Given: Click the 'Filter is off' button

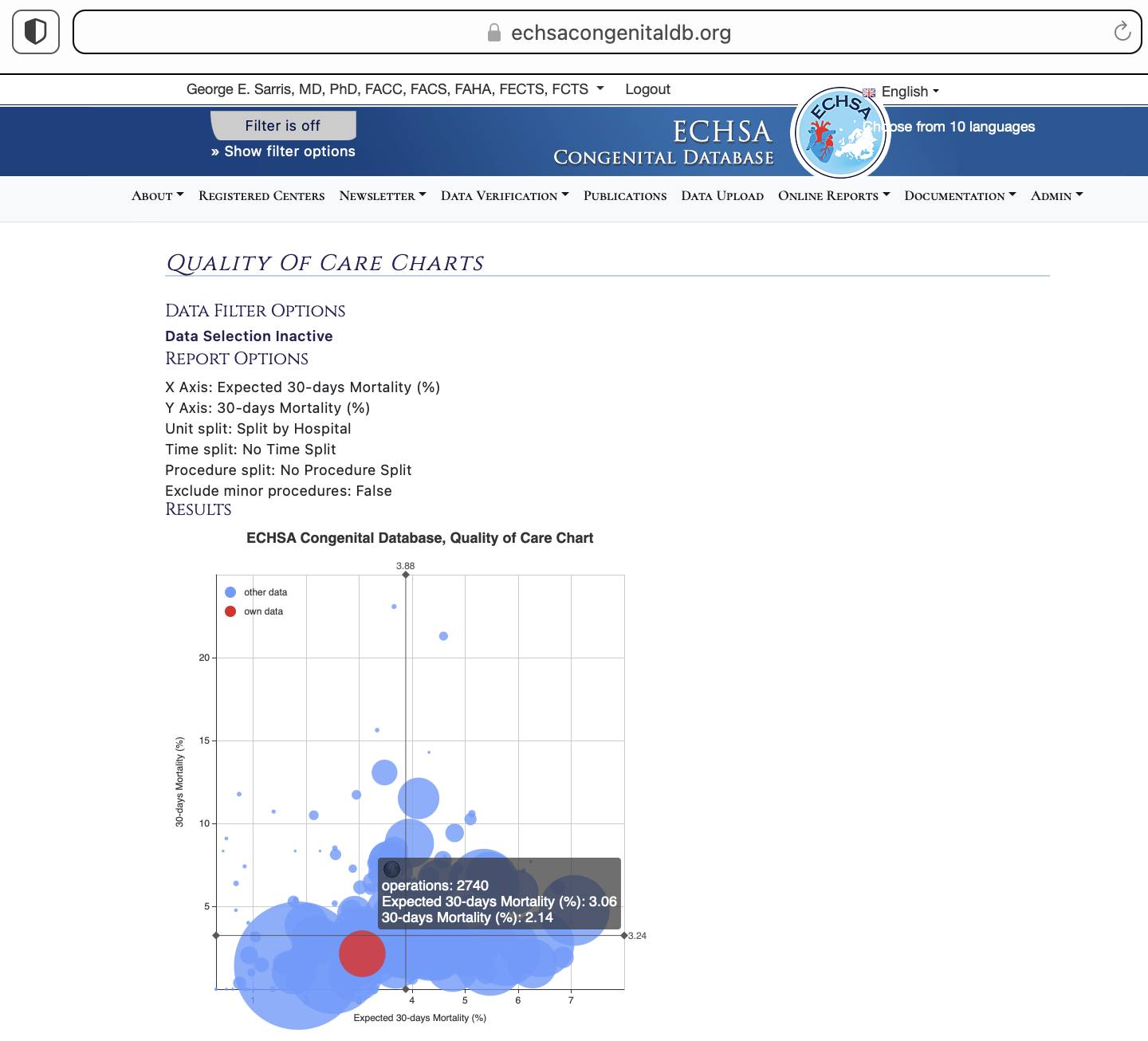Looking at the screenshot, I should pos(283,126).
